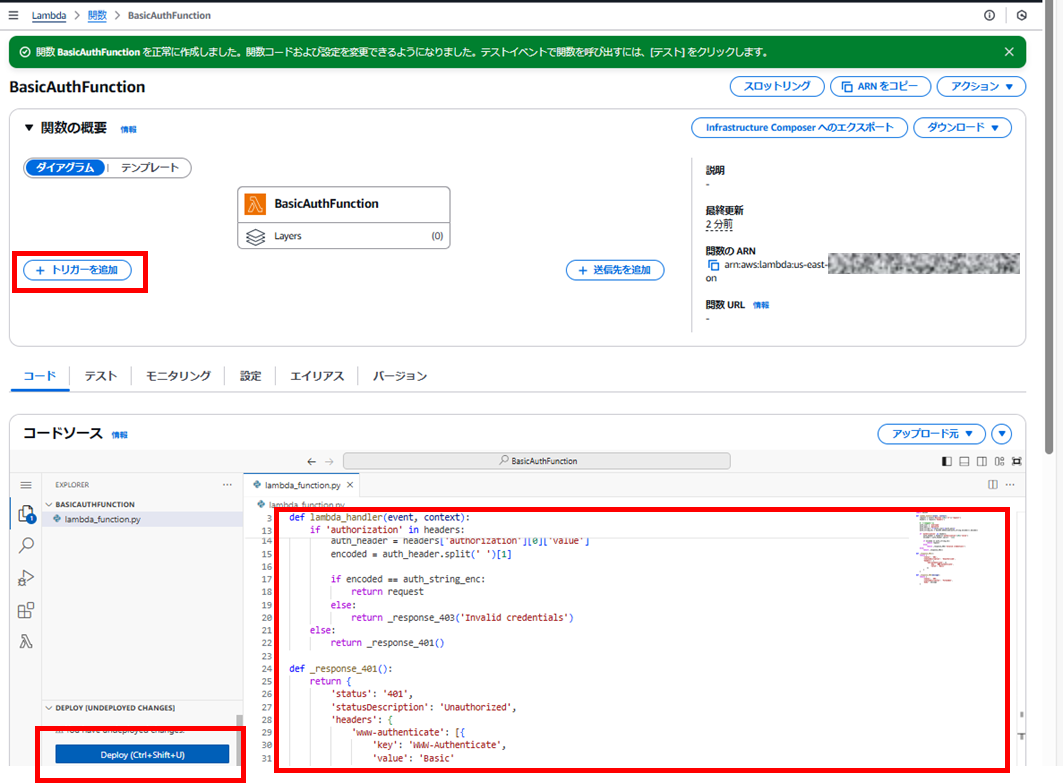This screenshot has height=783, width=1063.
Task: Click the Deploy (Ctrl+Shift+U) button
Action: pyautogui.click(x=142, y=755)
